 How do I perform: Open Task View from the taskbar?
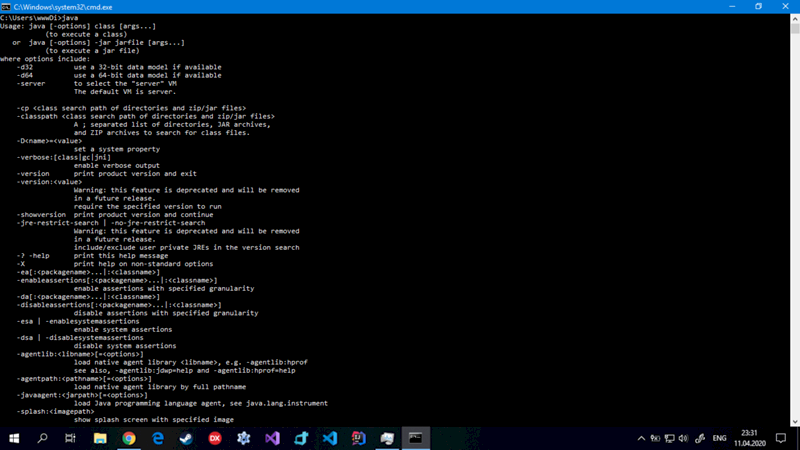(71, 438)
